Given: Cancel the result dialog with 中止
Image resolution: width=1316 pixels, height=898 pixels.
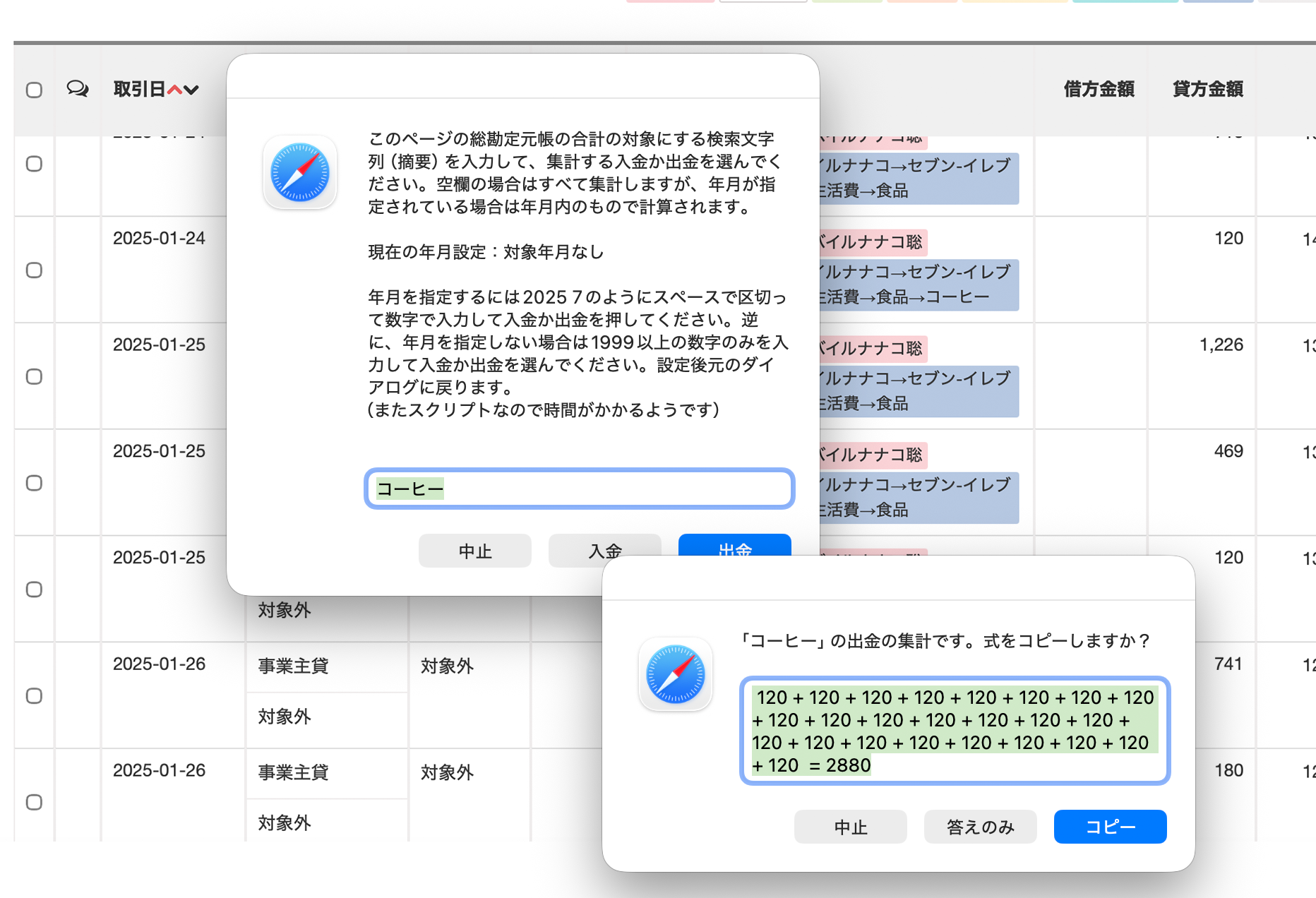Looking at the screenshot, I should click(x=851, y=827).
